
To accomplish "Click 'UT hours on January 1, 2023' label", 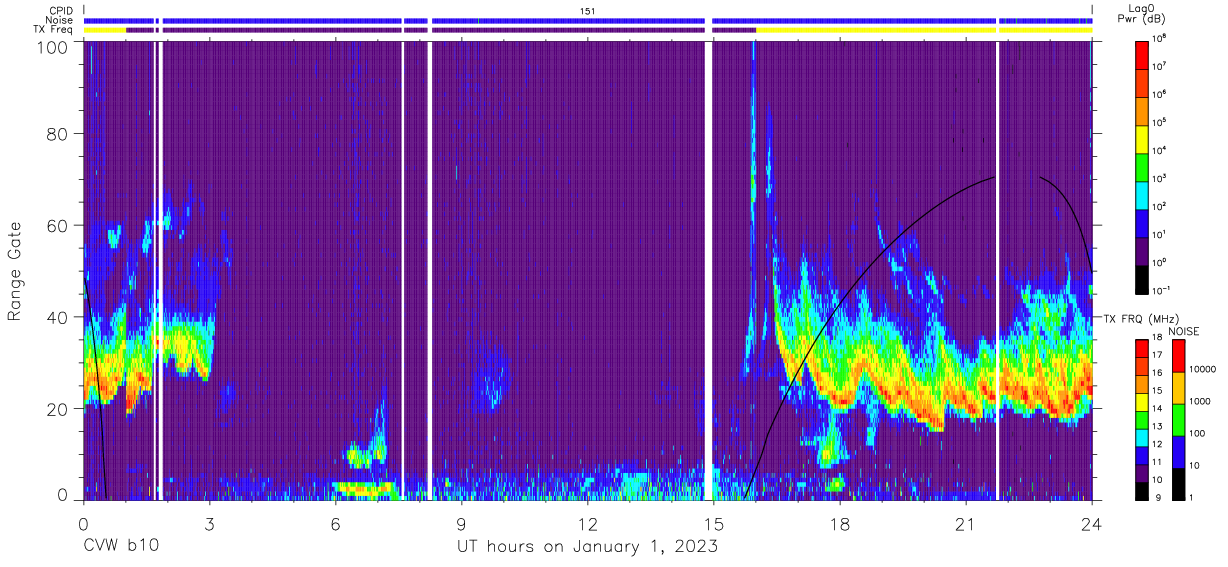I will point(587,547).
